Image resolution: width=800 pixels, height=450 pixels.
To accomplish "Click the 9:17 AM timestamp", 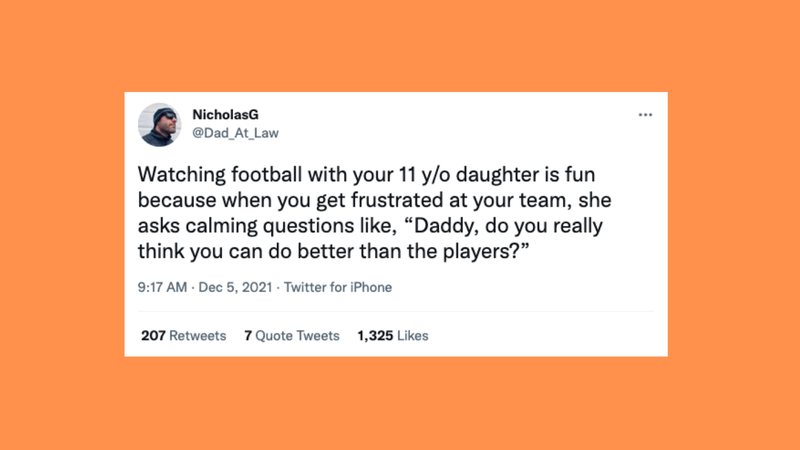I will 162,288.
